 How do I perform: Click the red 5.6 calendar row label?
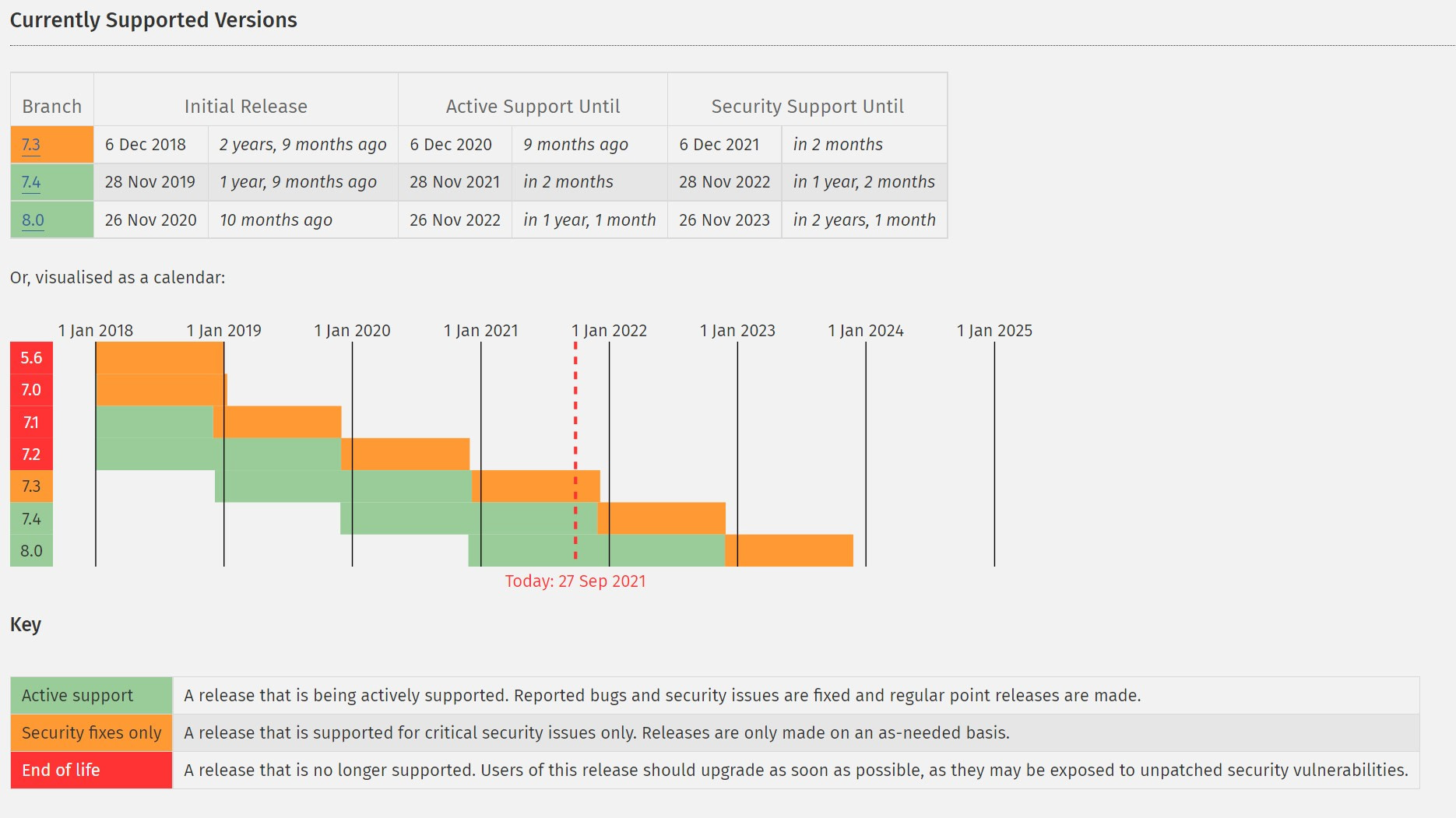pos(31,358)
